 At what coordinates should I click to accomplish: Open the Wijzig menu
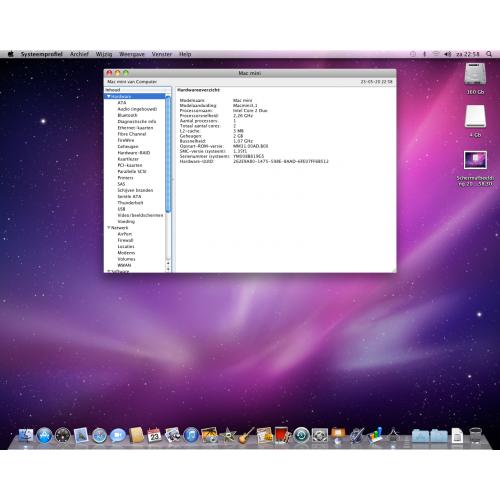tap(104, 54)
